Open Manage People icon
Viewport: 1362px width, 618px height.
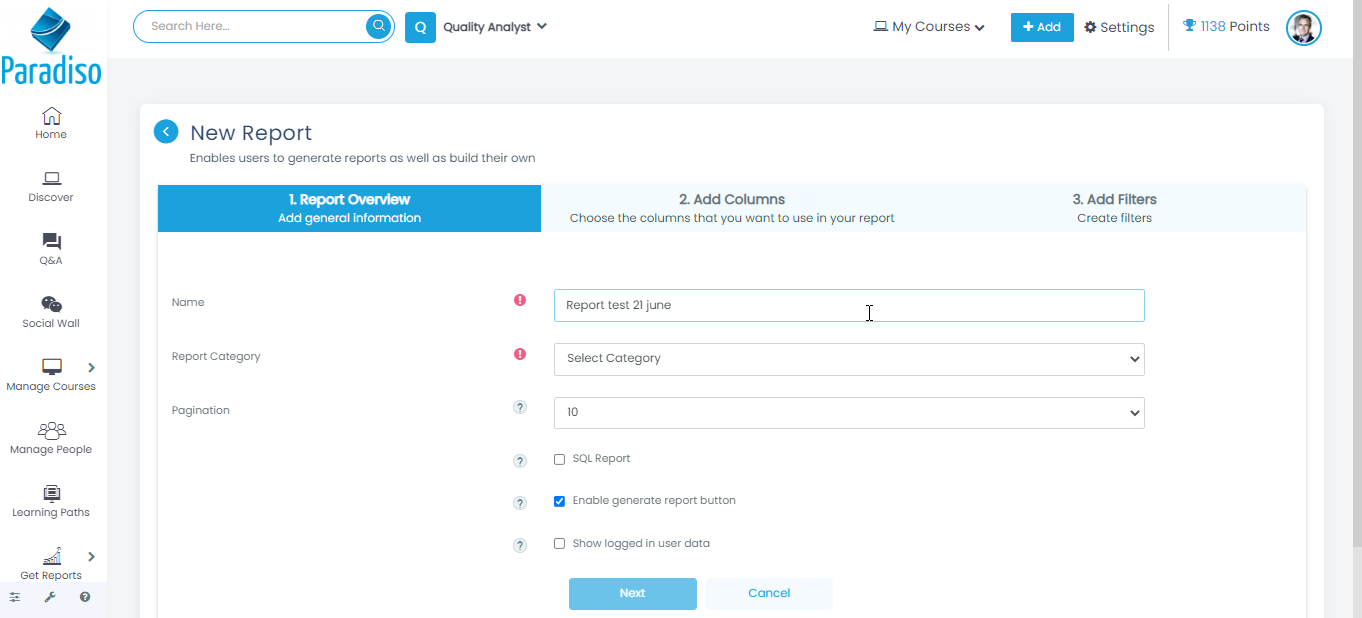tap(51, 431)
